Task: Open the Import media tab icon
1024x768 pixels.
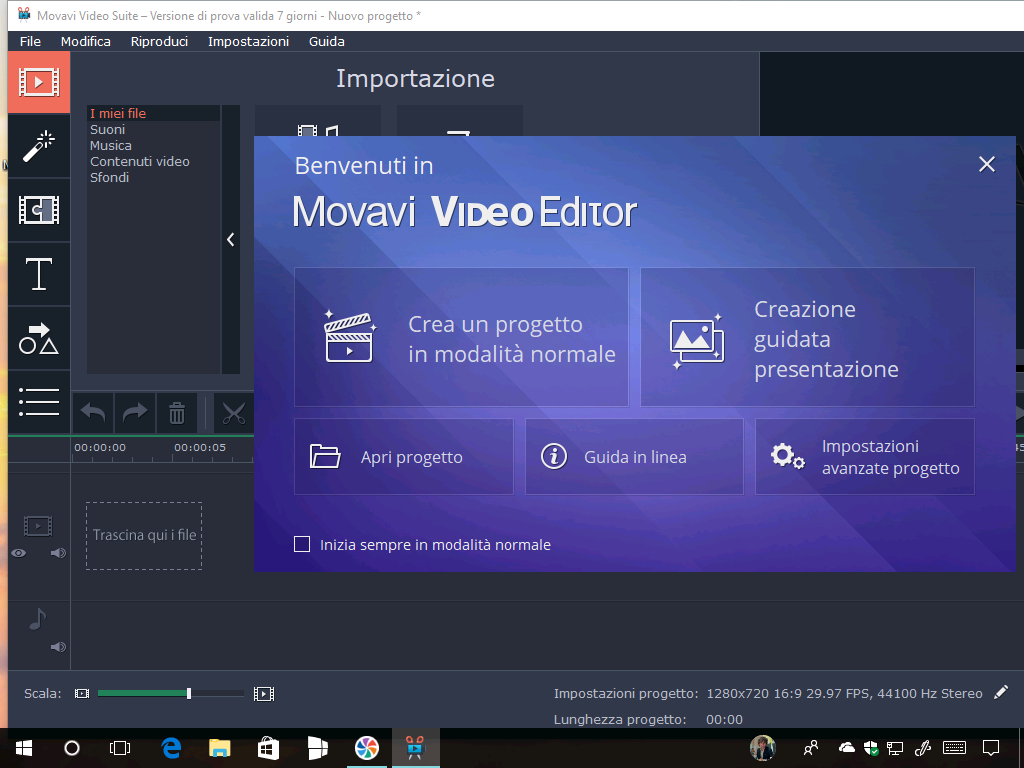Action: 39,82
